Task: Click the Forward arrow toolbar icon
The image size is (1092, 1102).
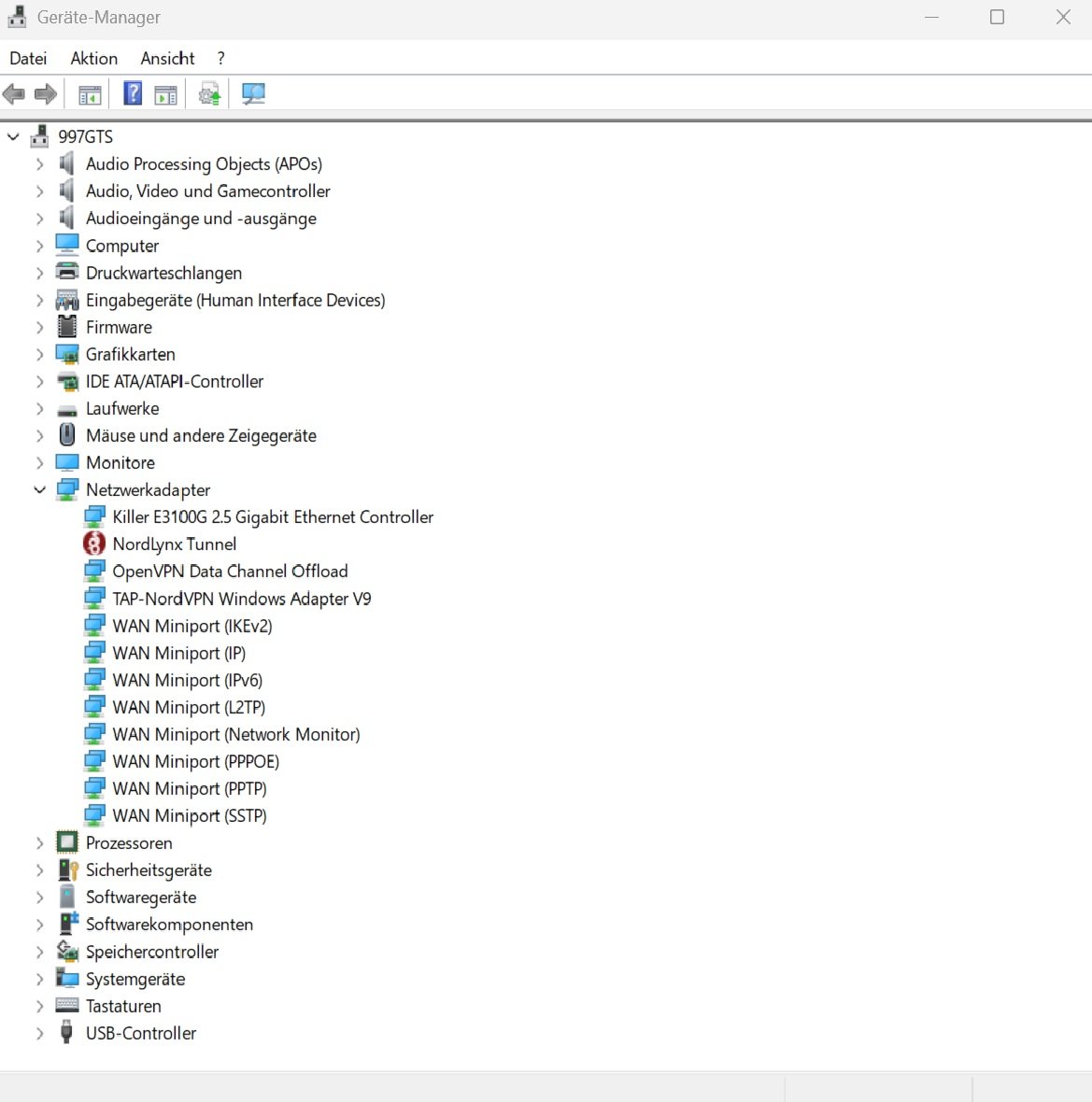Action: pos(46,93)
